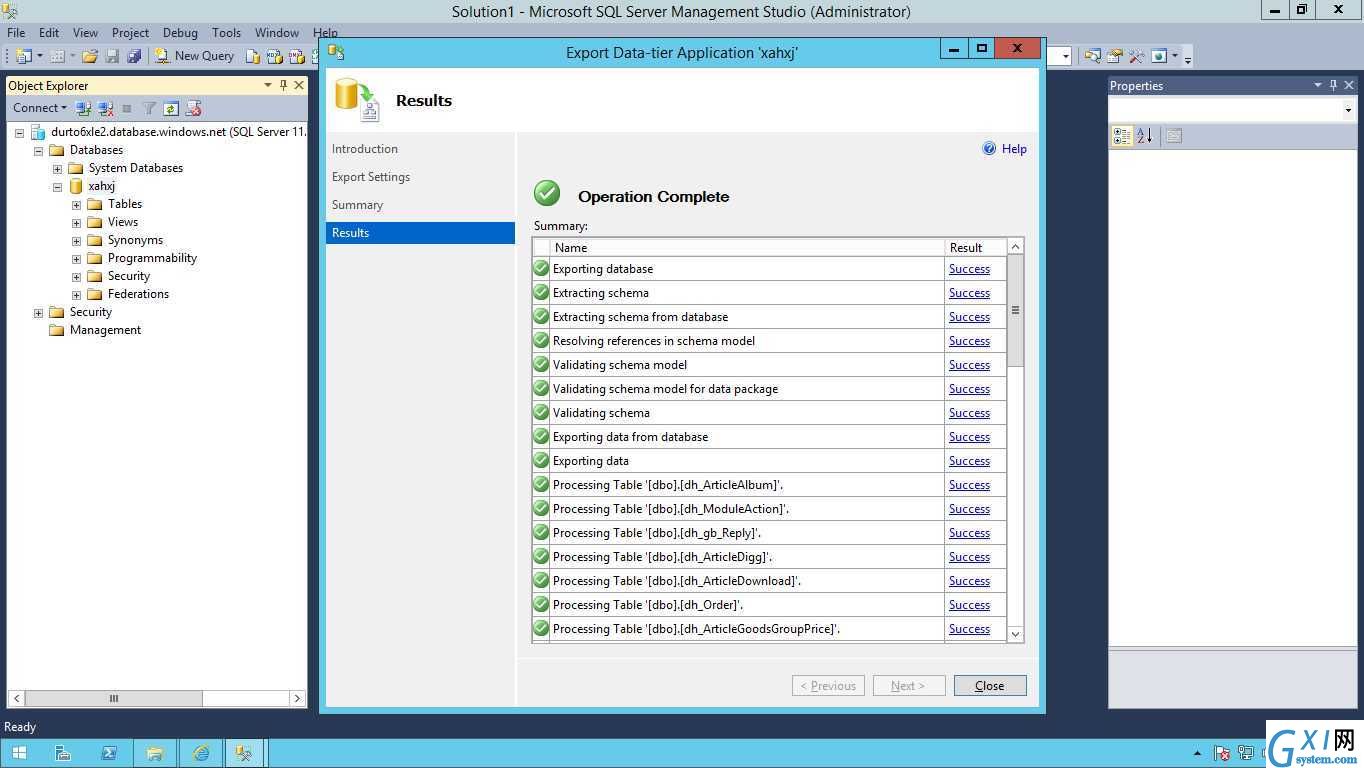Open the Tools menu
This screenshot has height=768, width=1364.
tap(226, 32)
